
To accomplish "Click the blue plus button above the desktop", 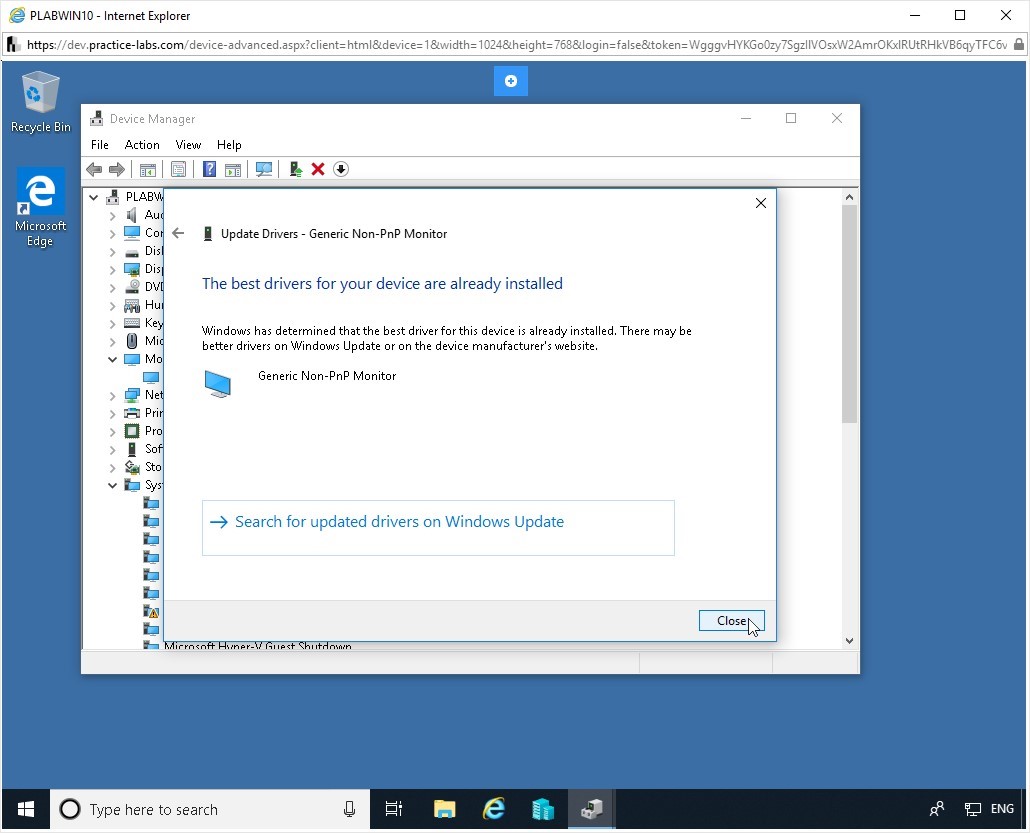I will click(511, 81).
